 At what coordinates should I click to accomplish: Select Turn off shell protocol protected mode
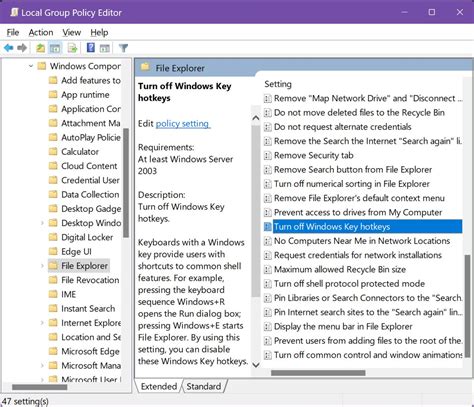(349, 284)
